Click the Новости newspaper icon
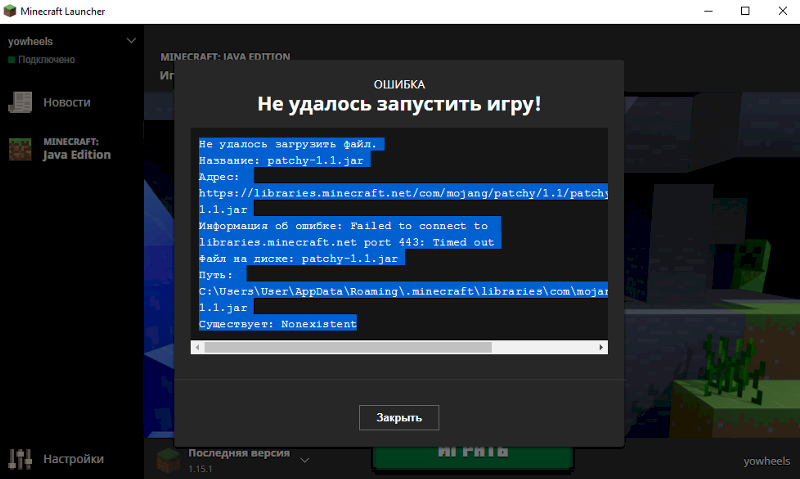The width and height of the screenshot is (800, 479). click(x=20, y=103)
